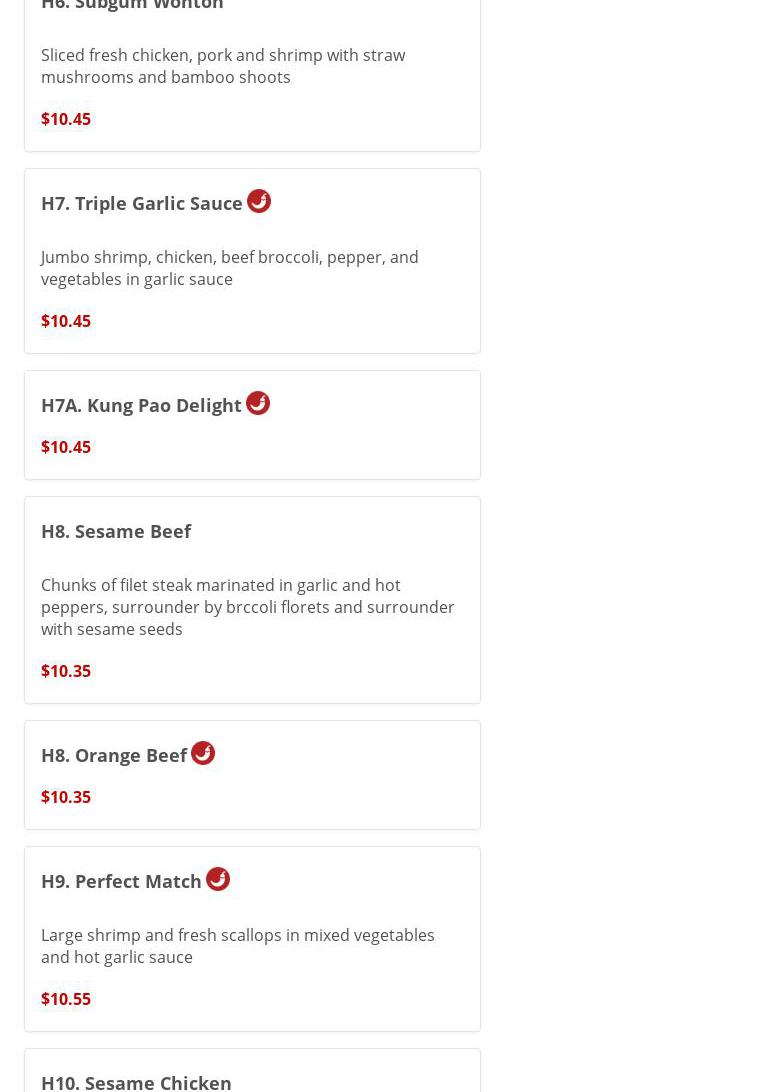
Task: Click the spicy icon beside Perfect Match
Action: click(218, 879)
